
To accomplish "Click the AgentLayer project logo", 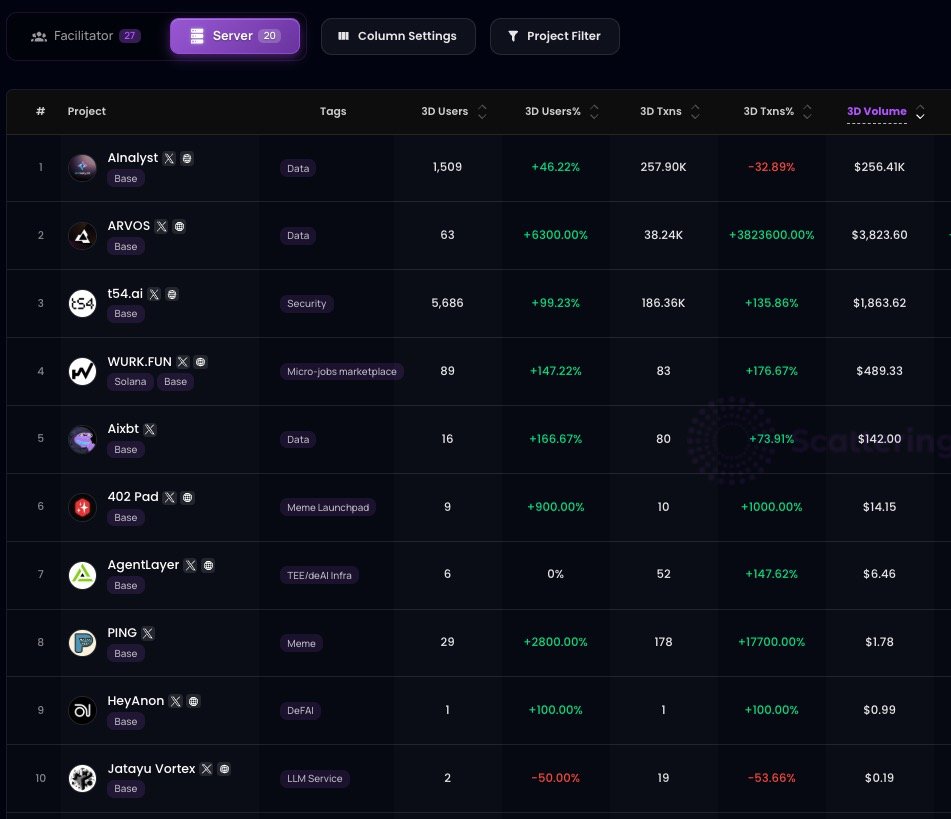I will (82, 575).
